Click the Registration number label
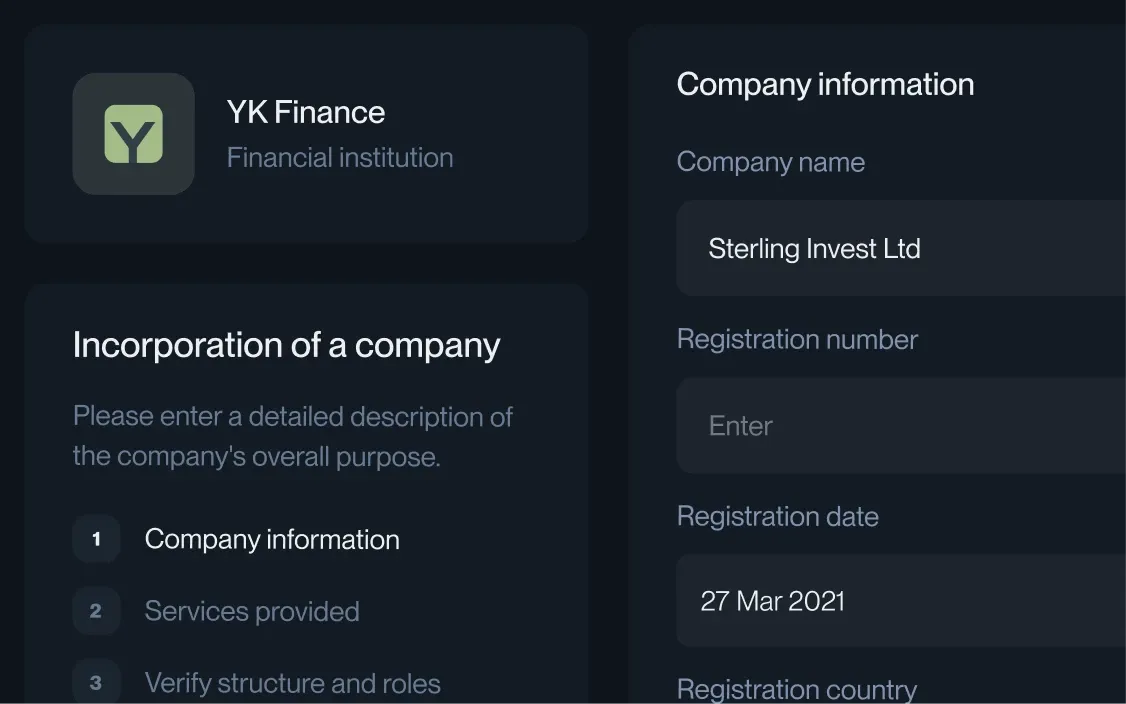The image size is (1126, 704). tap(796, 339)
